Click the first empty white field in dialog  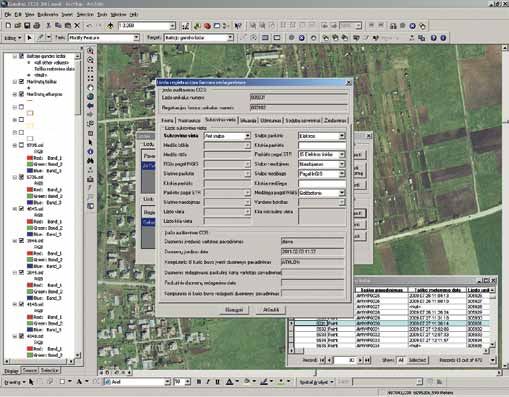click(322, 145)
